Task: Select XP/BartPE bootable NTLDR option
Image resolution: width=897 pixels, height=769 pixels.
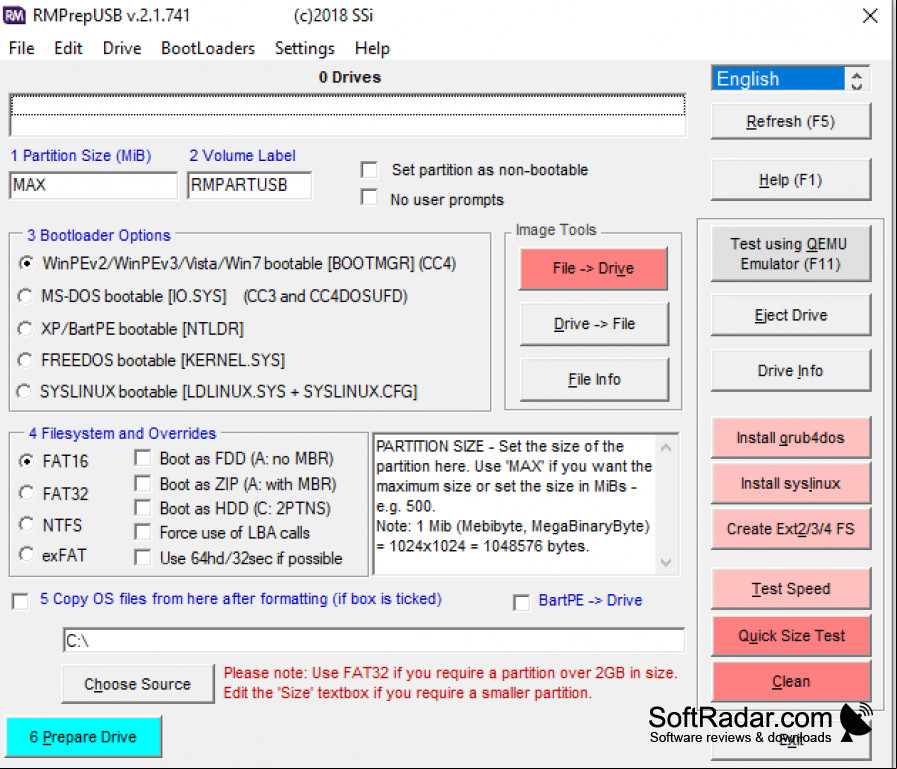Action: (25, 329)
